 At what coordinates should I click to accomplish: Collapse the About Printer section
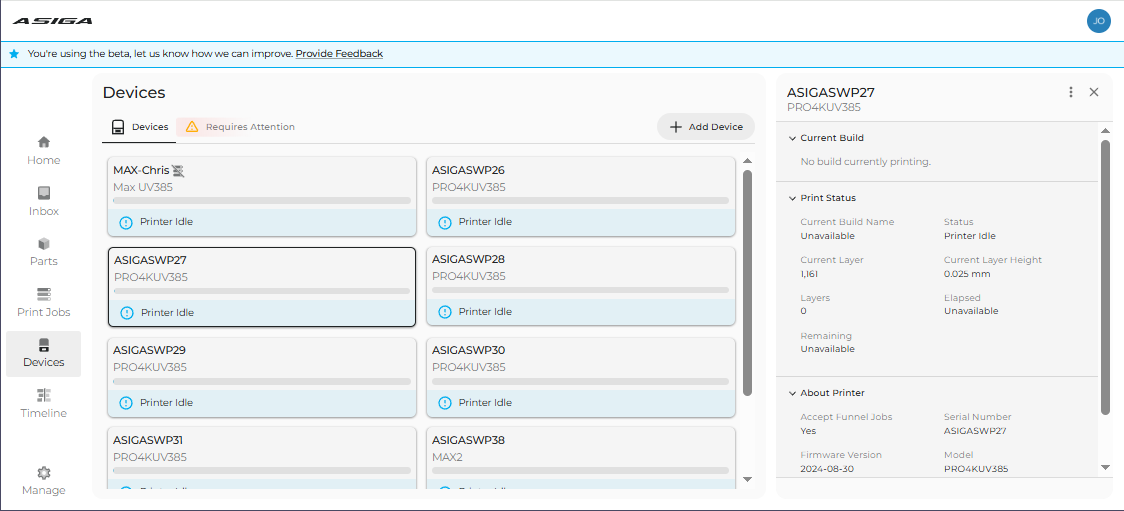tap(792, 393)
